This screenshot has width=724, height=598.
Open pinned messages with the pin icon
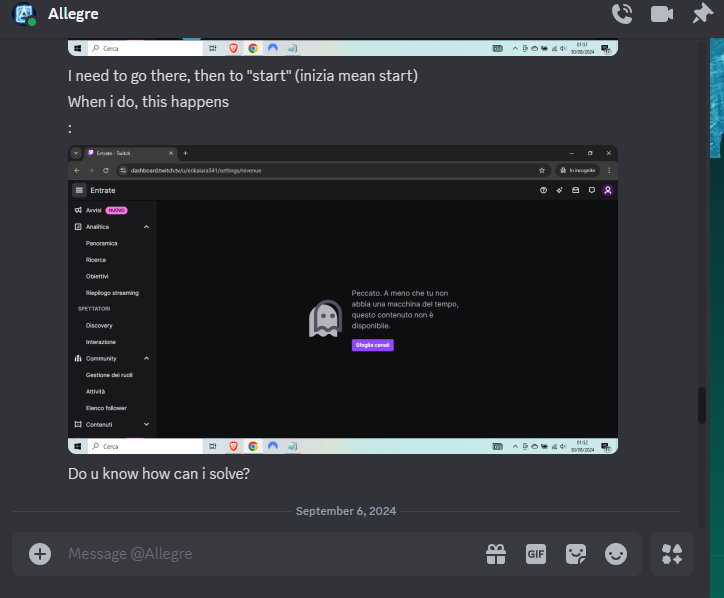702,13
